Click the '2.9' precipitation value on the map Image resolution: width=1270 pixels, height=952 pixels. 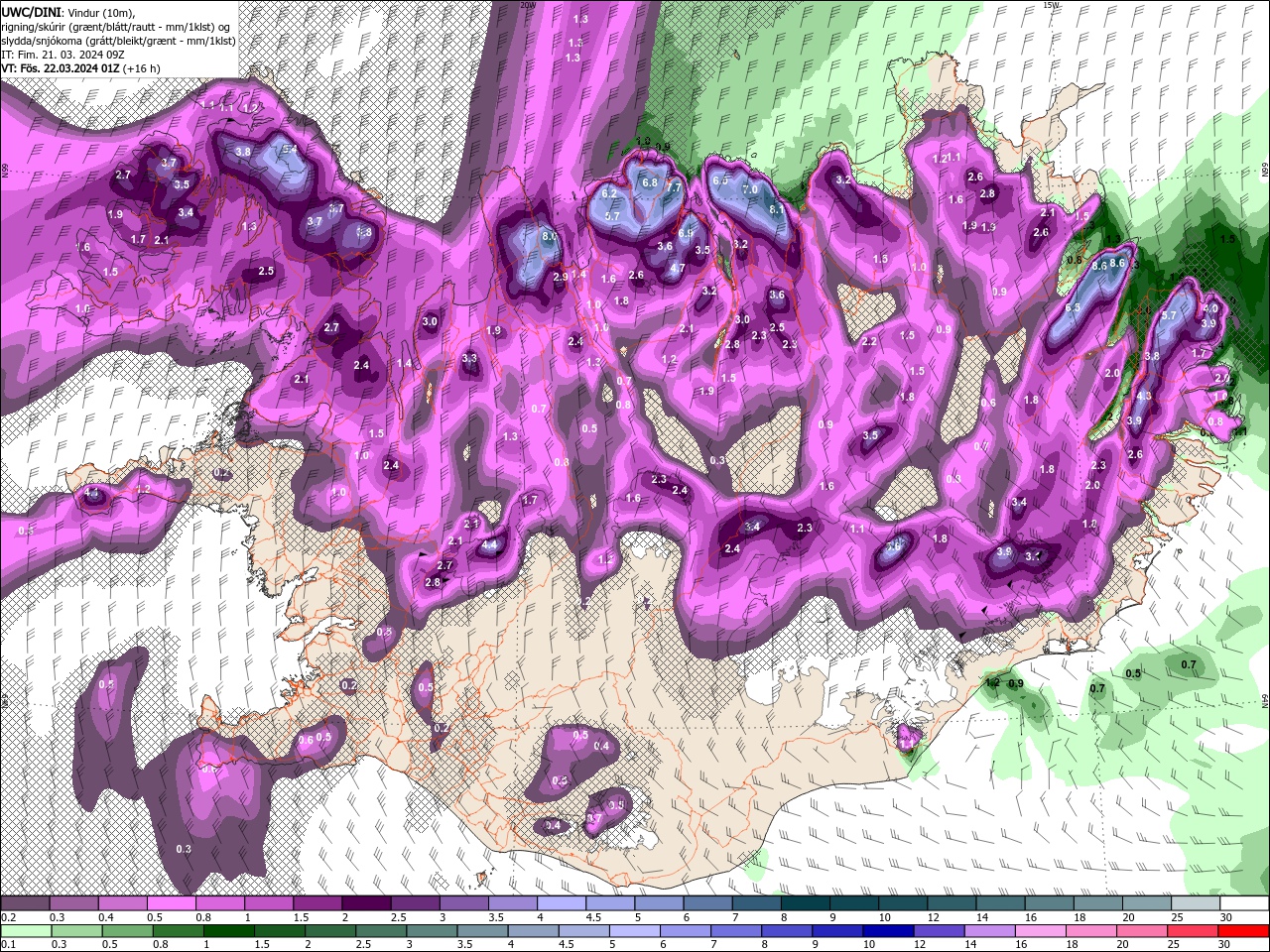click(560, 277)
